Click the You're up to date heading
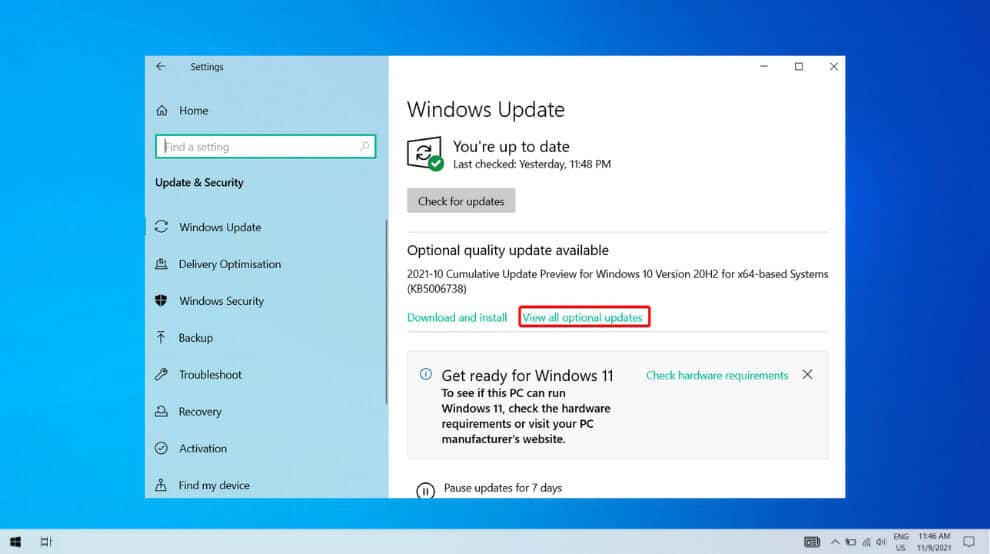The image size is (990, 554). pos(511,147)
